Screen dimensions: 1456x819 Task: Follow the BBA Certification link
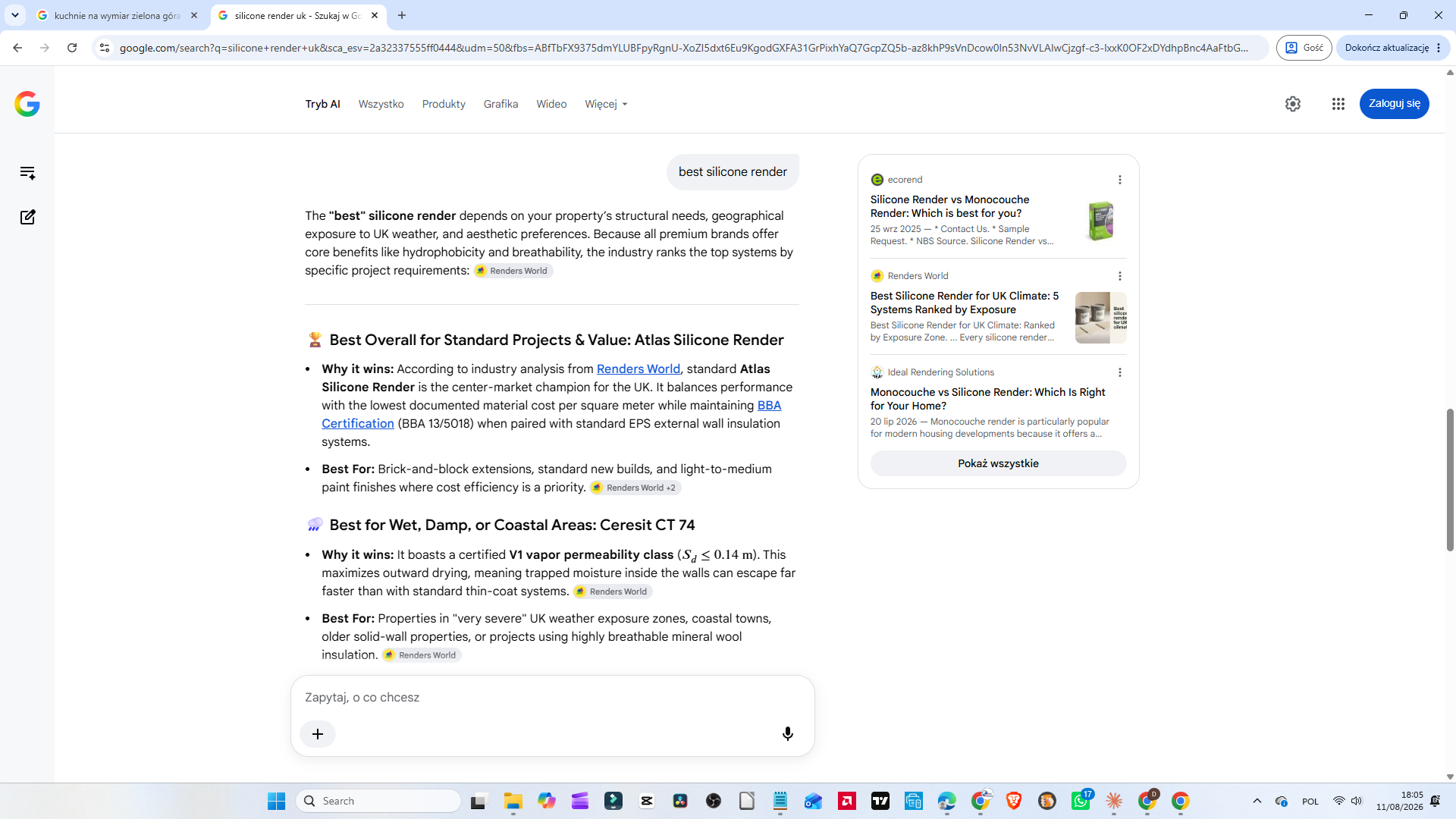tap(551, 414)
